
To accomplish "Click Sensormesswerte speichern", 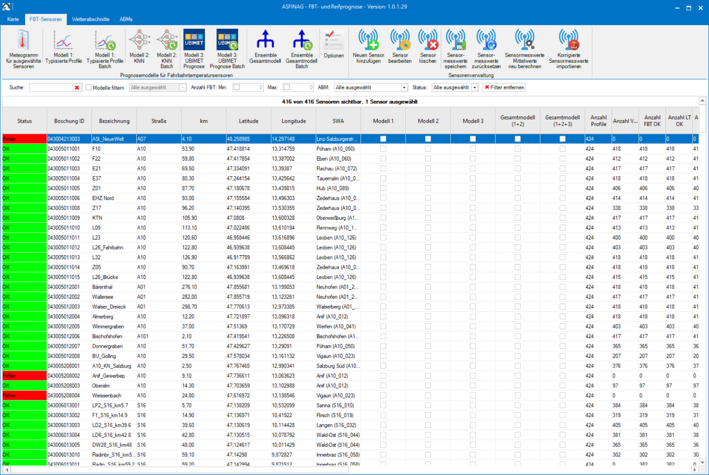I will click(455, 49).
